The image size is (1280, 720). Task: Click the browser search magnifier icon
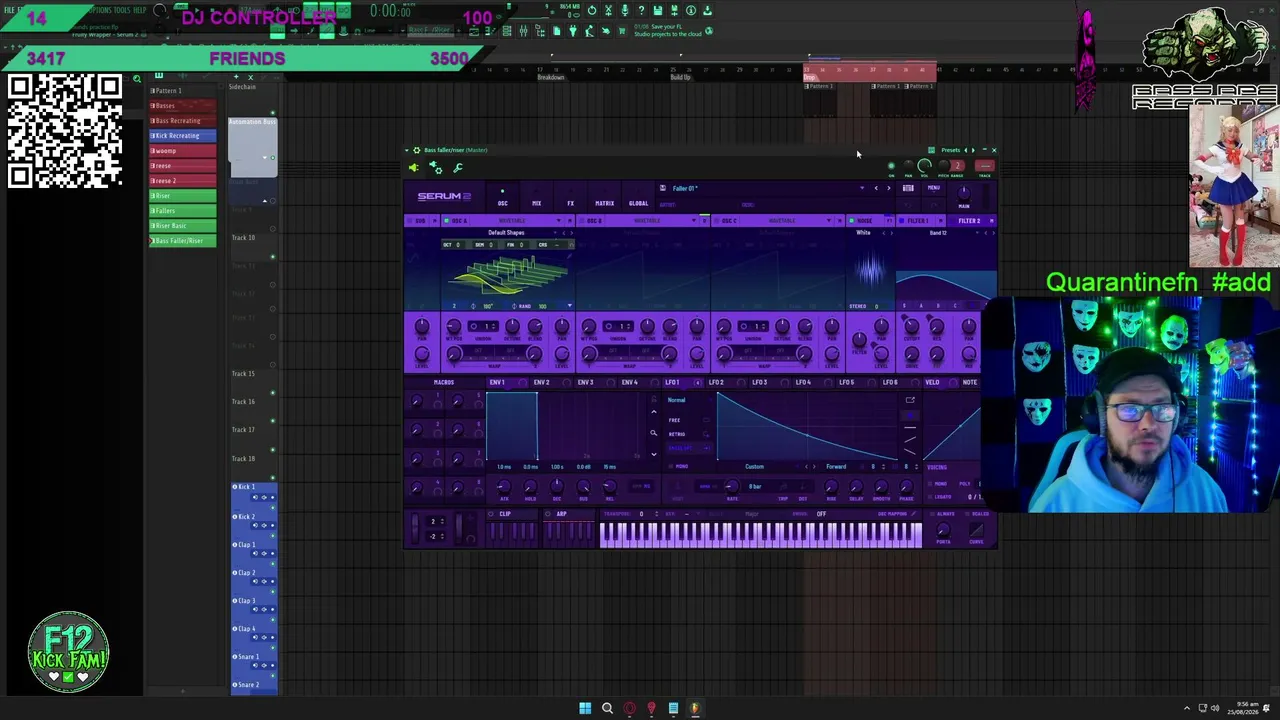point(137,78)
